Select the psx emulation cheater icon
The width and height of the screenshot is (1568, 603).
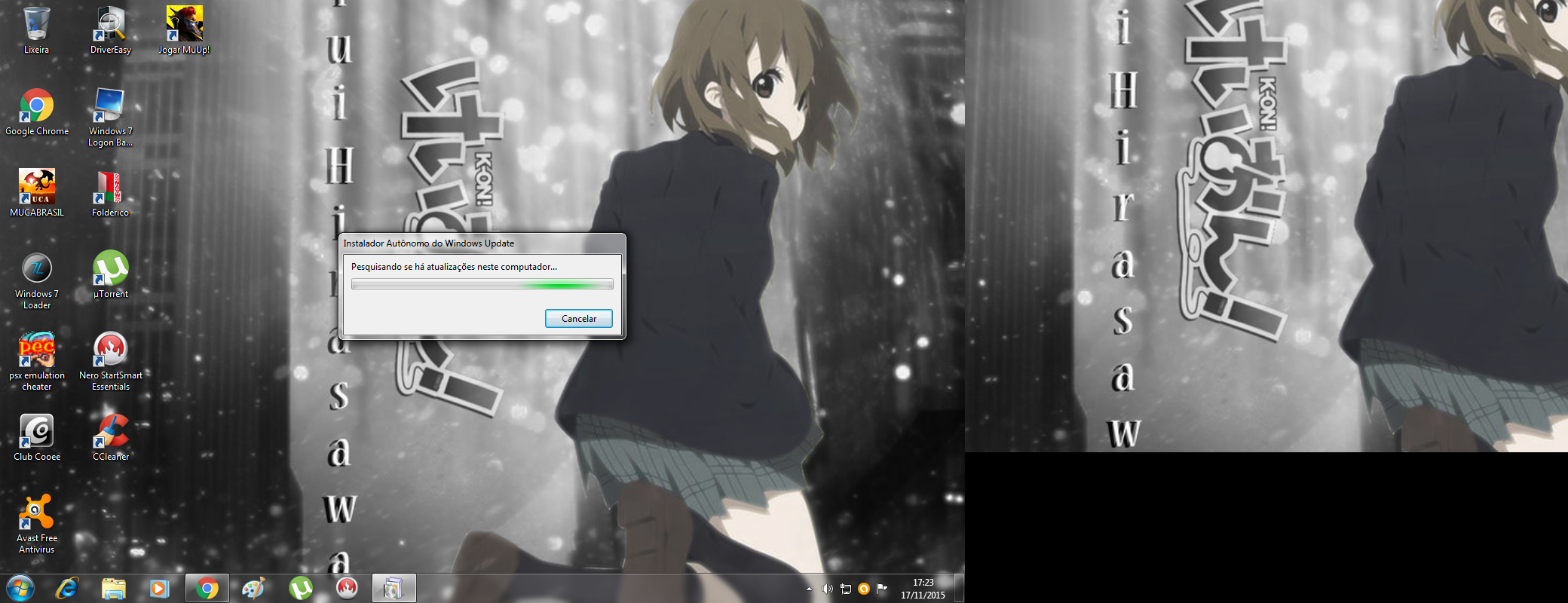[x=36, y=351]
